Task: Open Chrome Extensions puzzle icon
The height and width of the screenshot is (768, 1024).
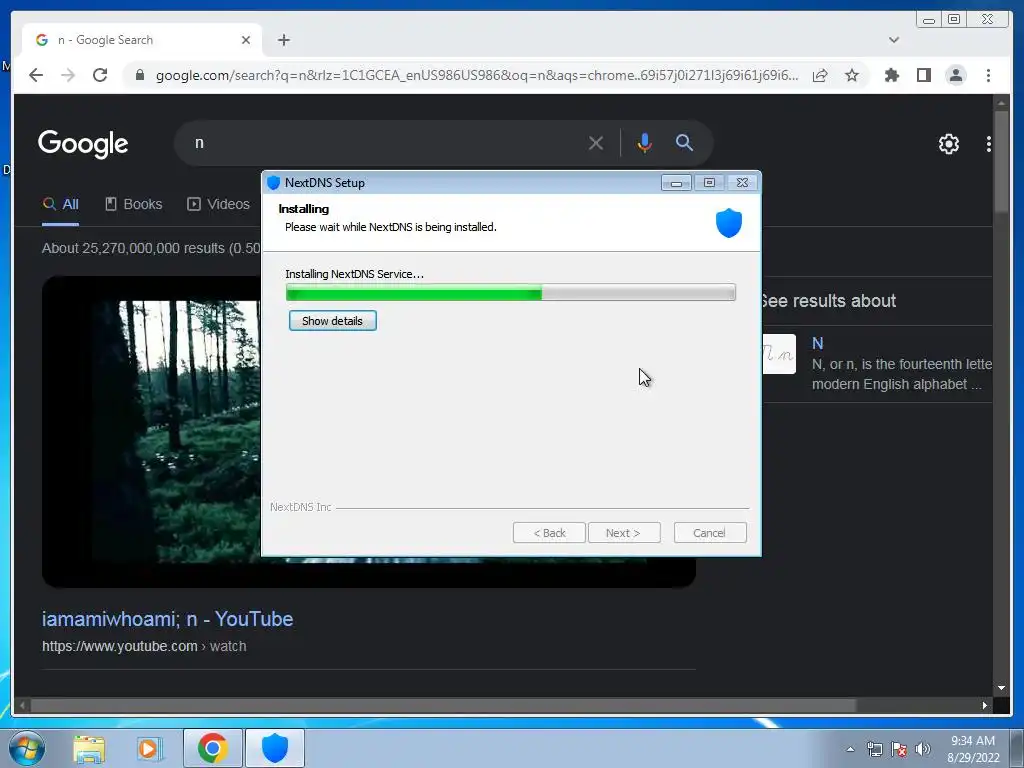Action: pyautogui.click(x=891, y=75)
